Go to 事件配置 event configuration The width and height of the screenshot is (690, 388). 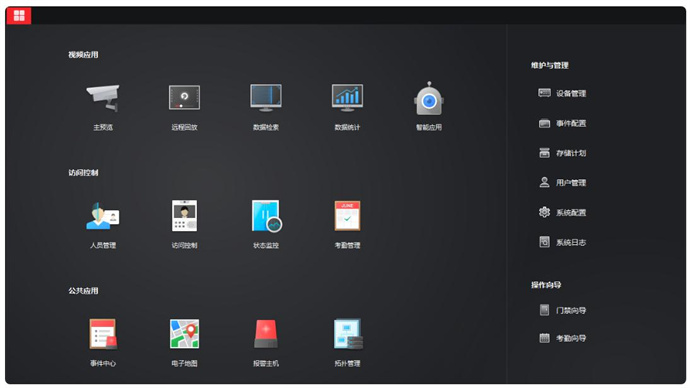tap(562, 123)
